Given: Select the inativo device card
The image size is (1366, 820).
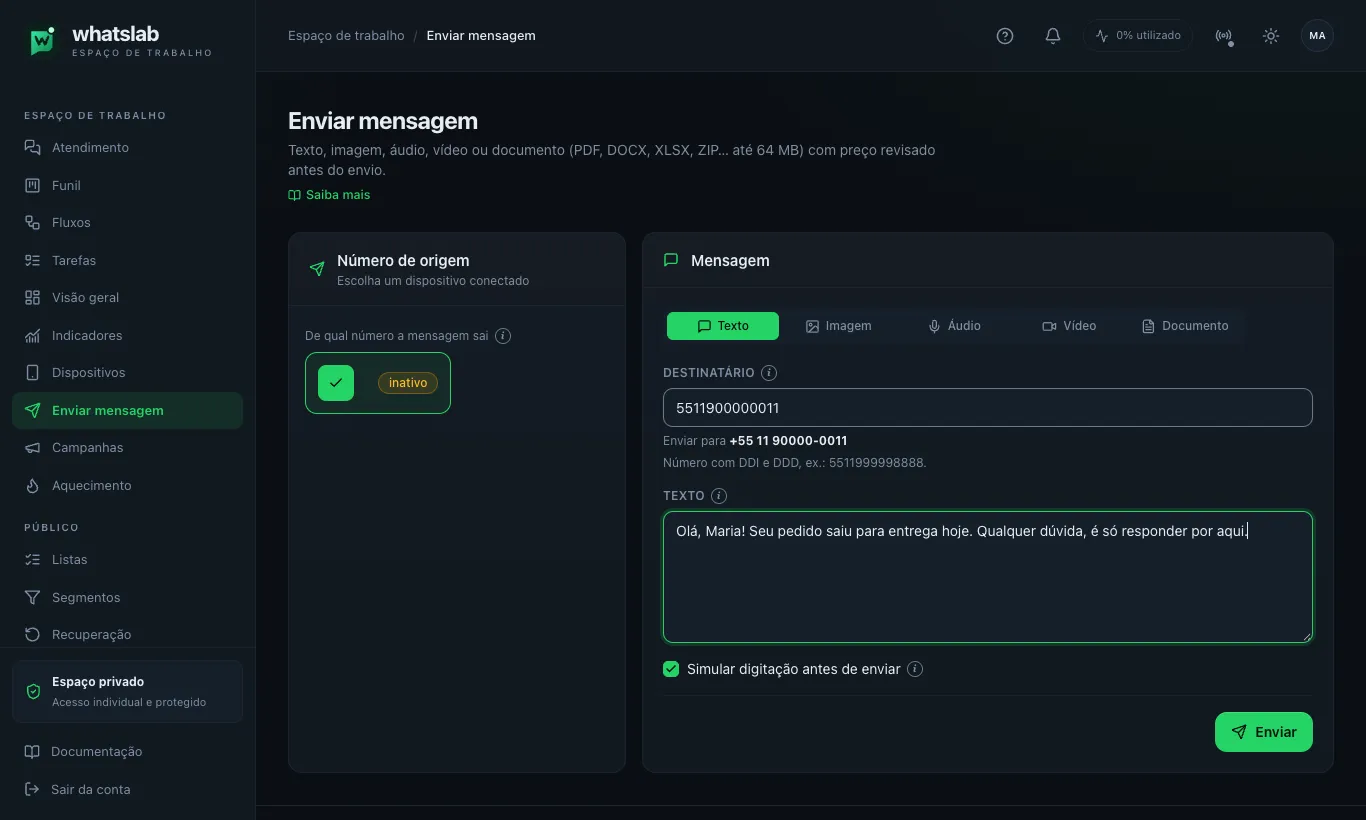Looking at the screenshot, I should tap(378, 383).
